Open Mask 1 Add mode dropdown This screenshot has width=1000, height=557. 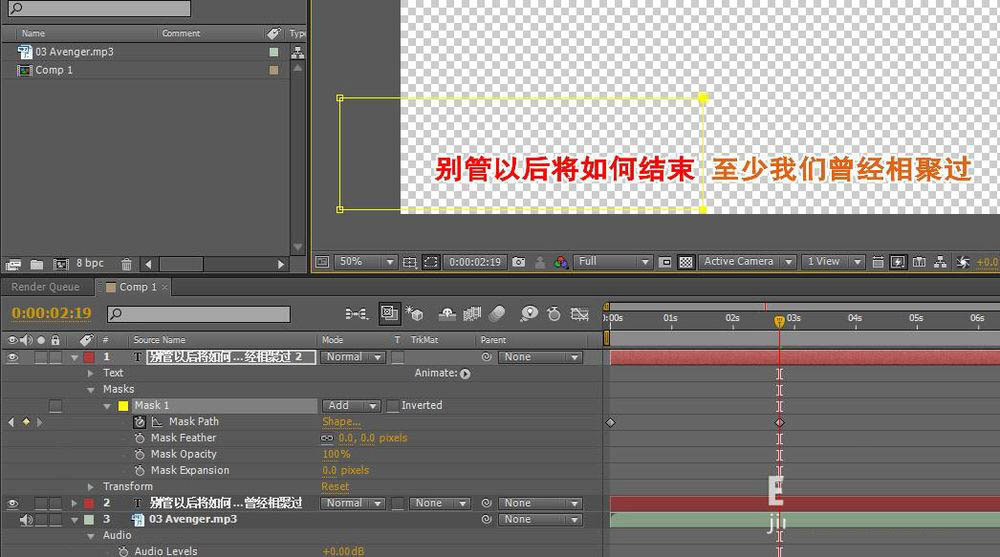(351, 406)
